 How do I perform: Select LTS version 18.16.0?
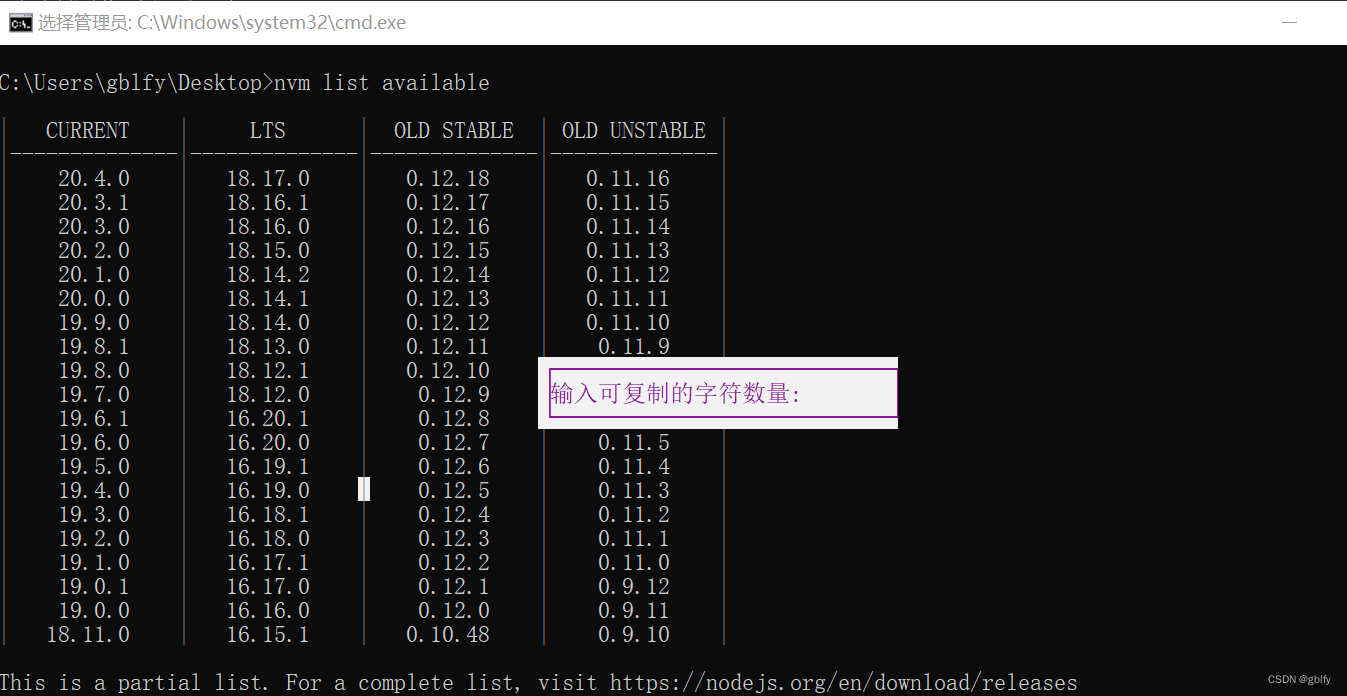[268, 227]
